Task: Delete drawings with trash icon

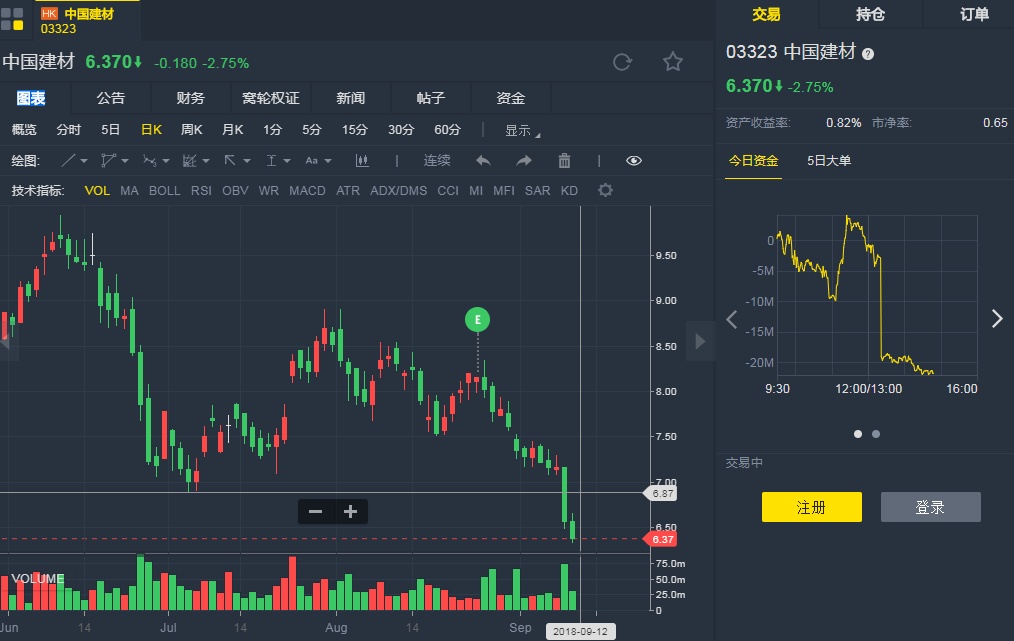Action: [564, 160]
